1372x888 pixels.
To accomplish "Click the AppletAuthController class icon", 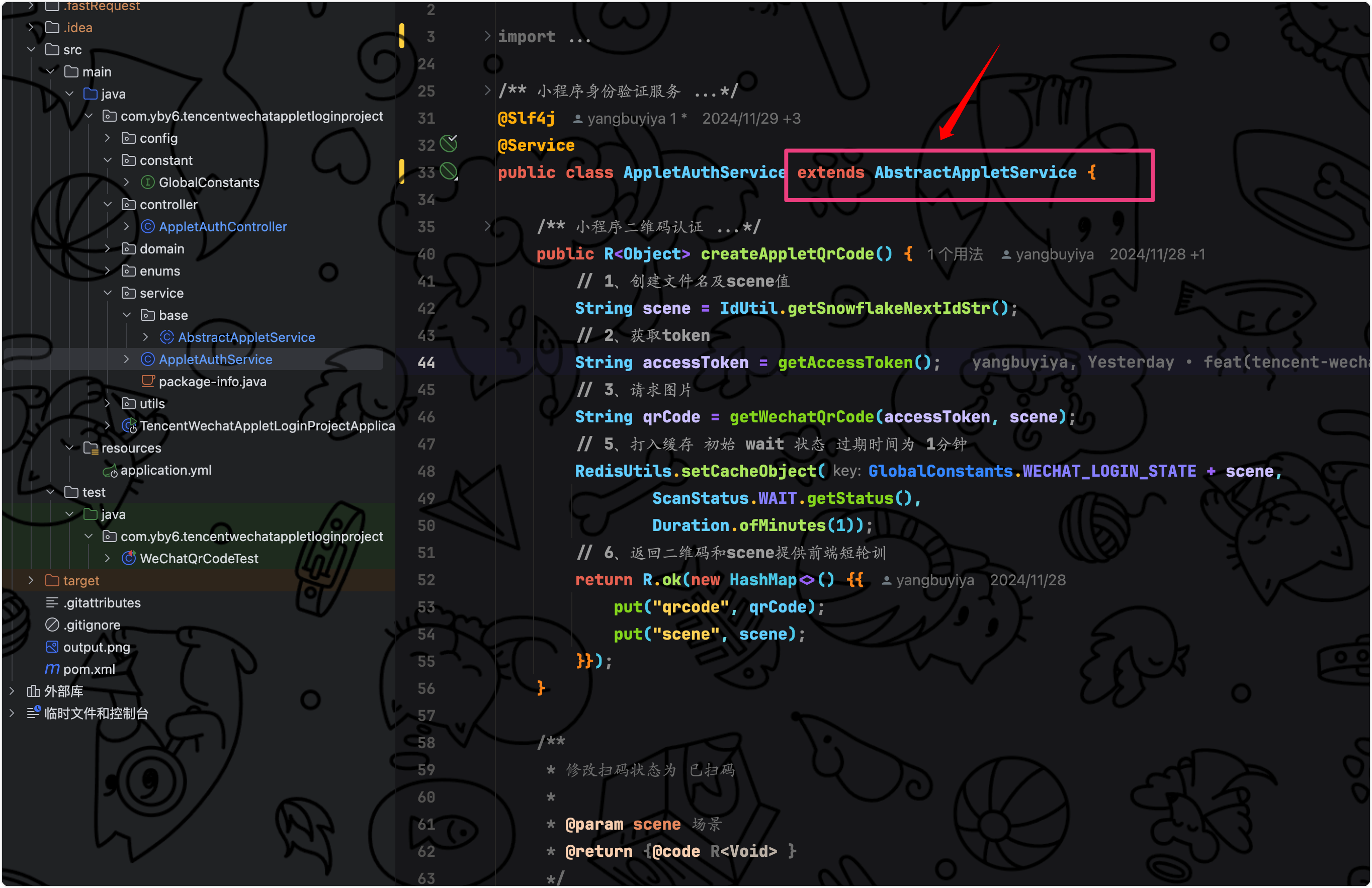I will click(x=147, y=226).
